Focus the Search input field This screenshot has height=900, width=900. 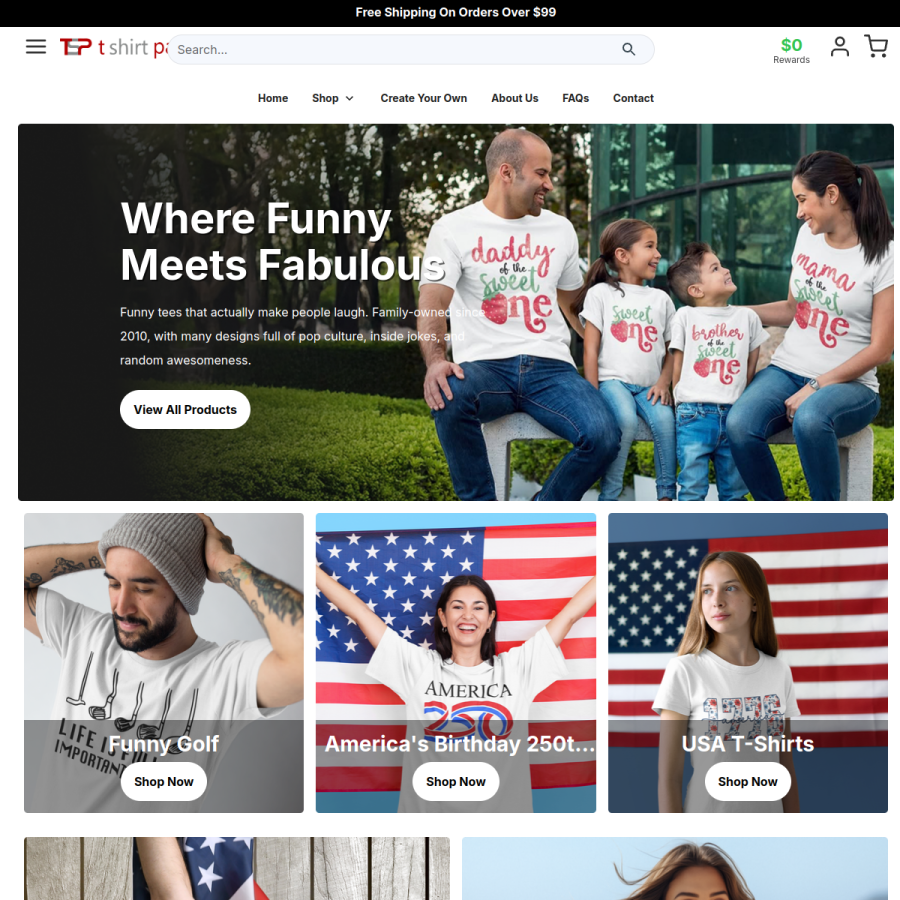410,49
